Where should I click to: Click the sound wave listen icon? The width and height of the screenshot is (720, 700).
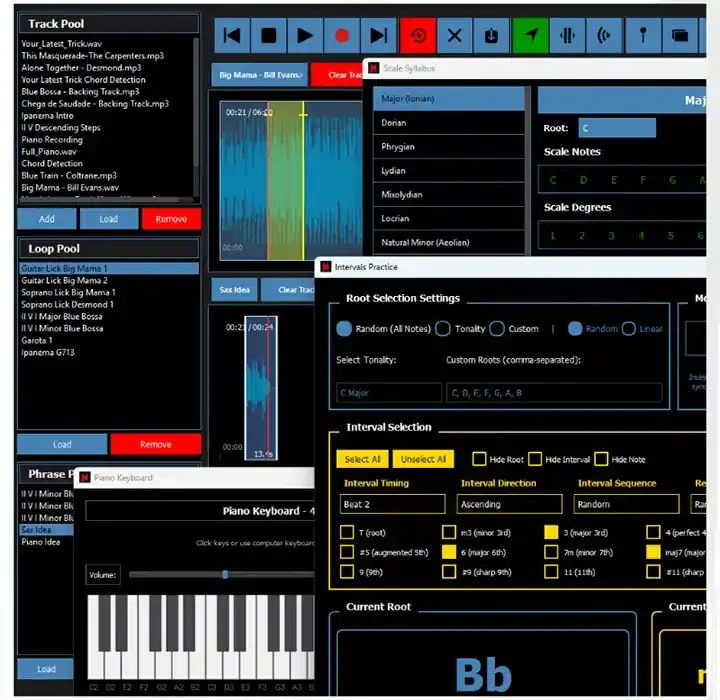tap(604, 35)
